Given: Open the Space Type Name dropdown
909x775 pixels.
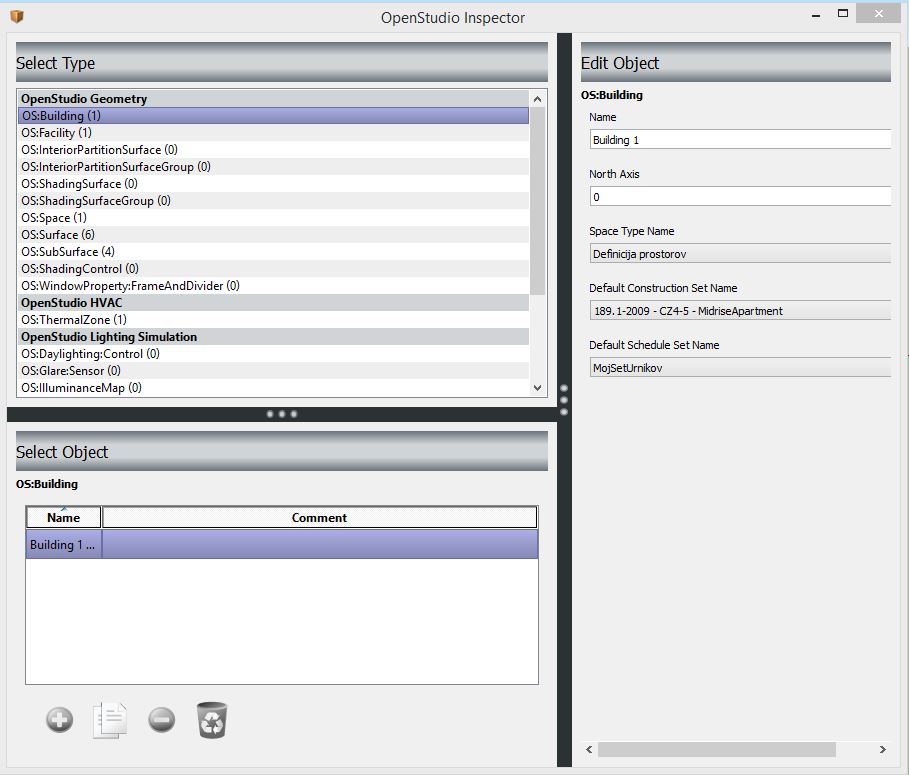Looking at the screenshot, I should point(740,254).
